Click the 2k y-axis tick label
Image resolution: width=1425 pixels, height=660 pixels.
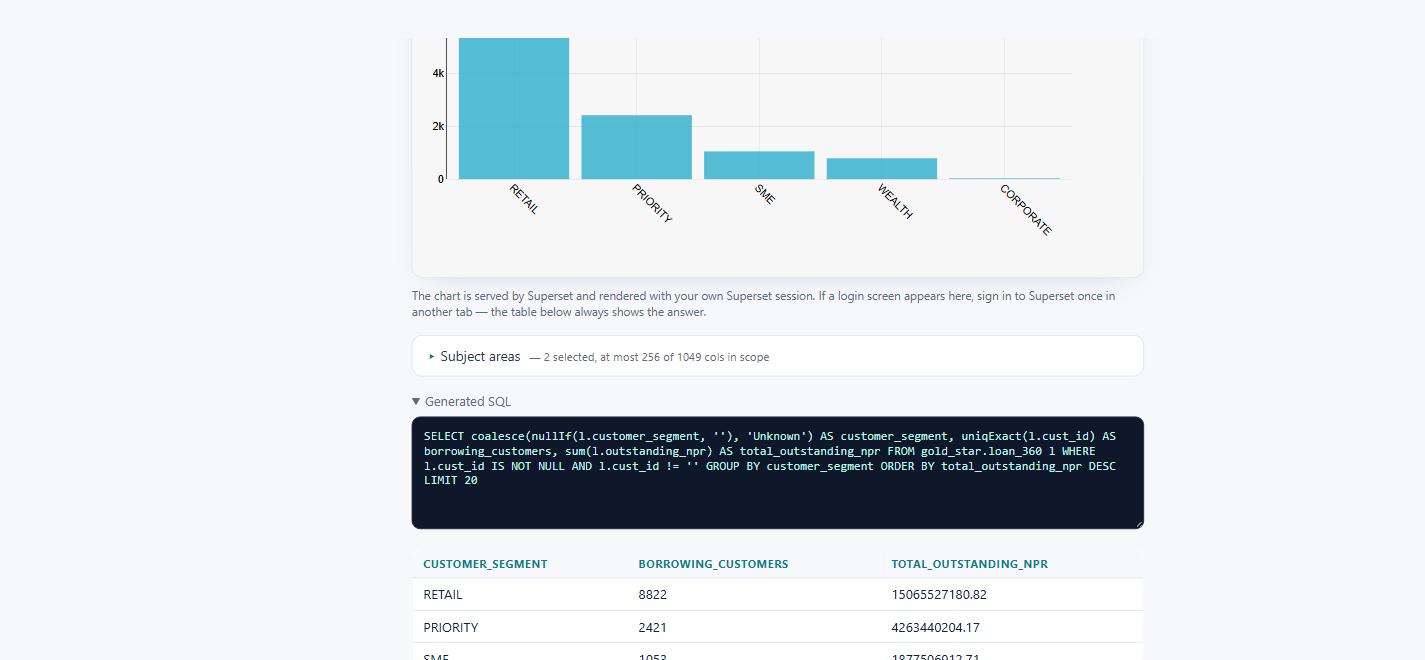[x=438, y=127]
